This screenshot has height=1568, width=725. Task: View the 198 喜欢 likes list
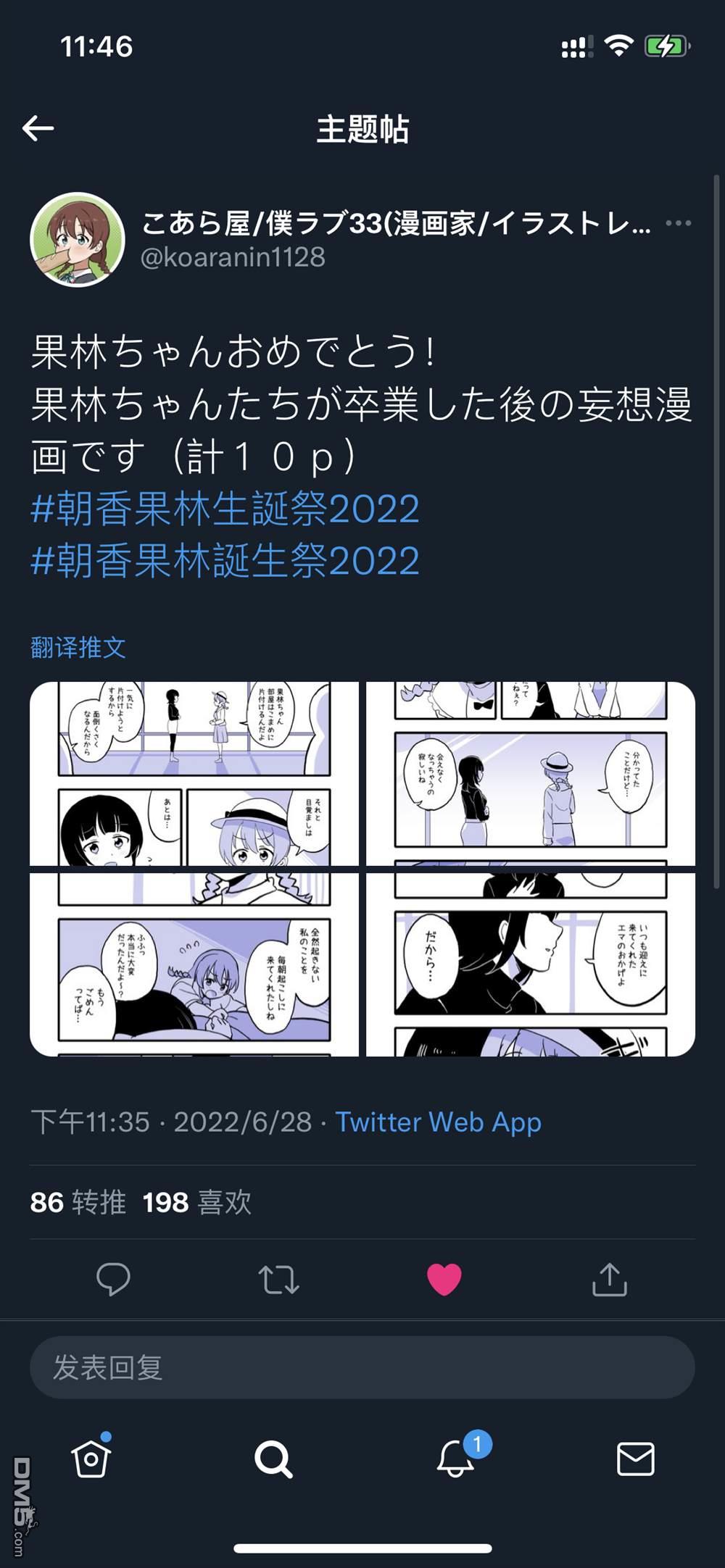[x=197, y=1202]
